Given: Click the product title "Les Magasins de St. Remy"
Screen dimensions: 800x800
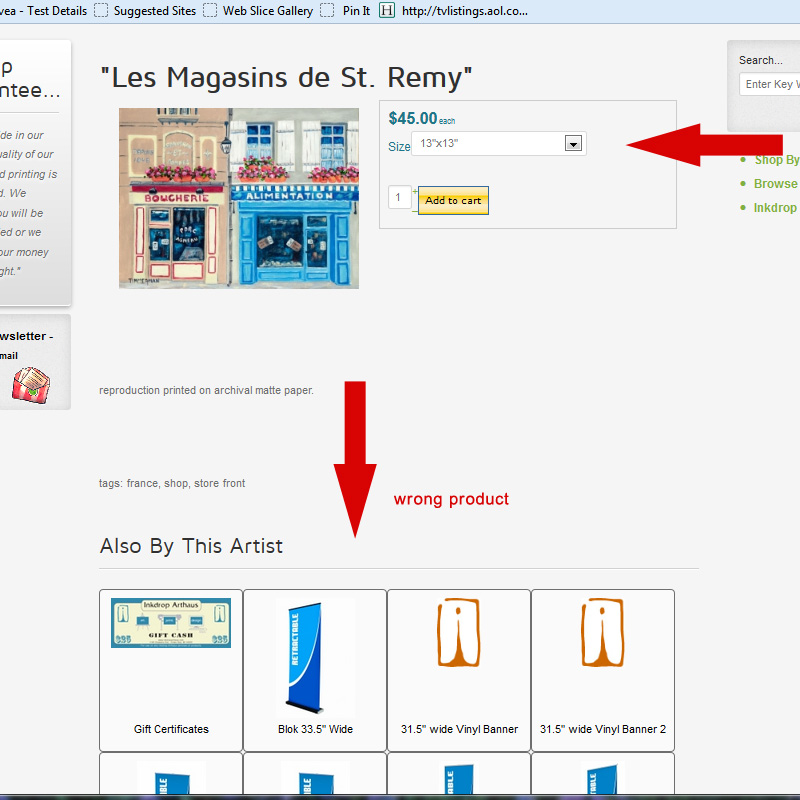Looking at the screenshot, I should pyautogui.click(x=286, y=78).
